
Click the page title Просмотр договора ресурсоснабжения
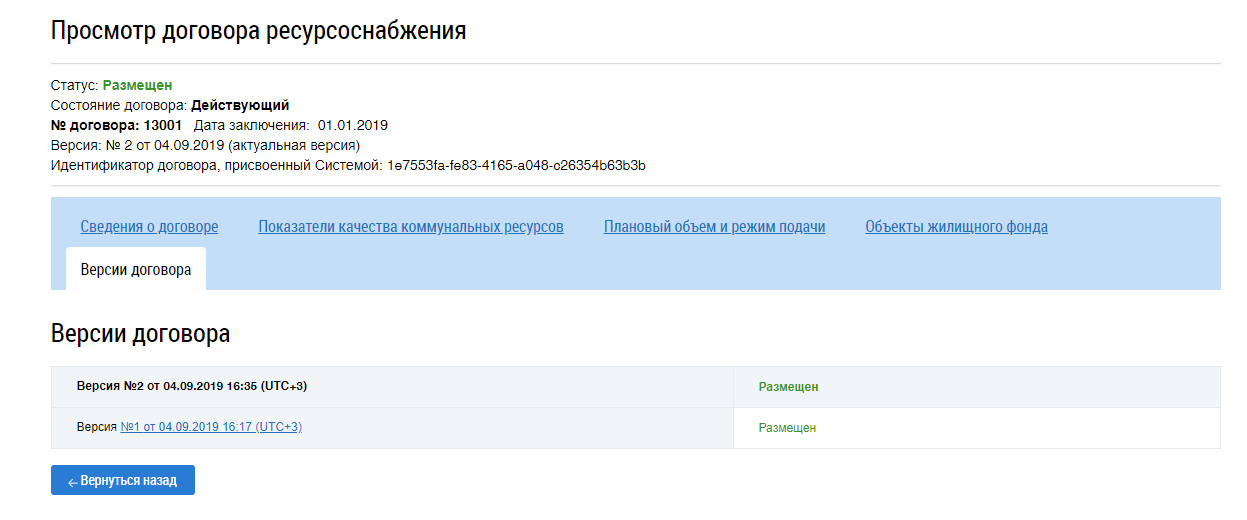[x=258, y=31]
